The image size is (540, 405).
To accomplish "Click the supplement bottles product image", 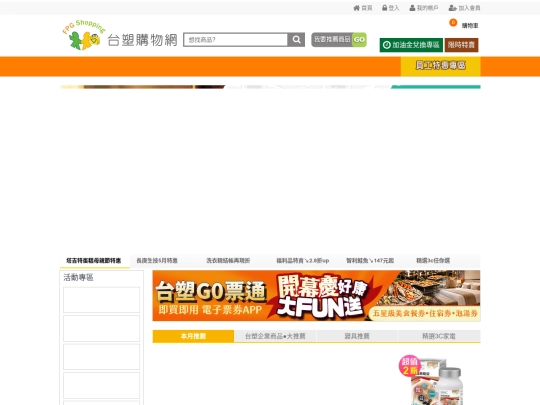I will 432,381.
